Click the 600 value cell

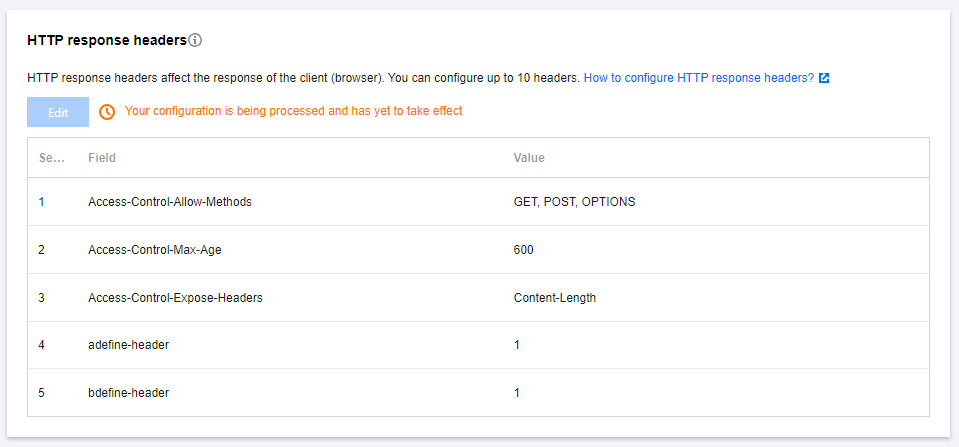tap(524, 249)
